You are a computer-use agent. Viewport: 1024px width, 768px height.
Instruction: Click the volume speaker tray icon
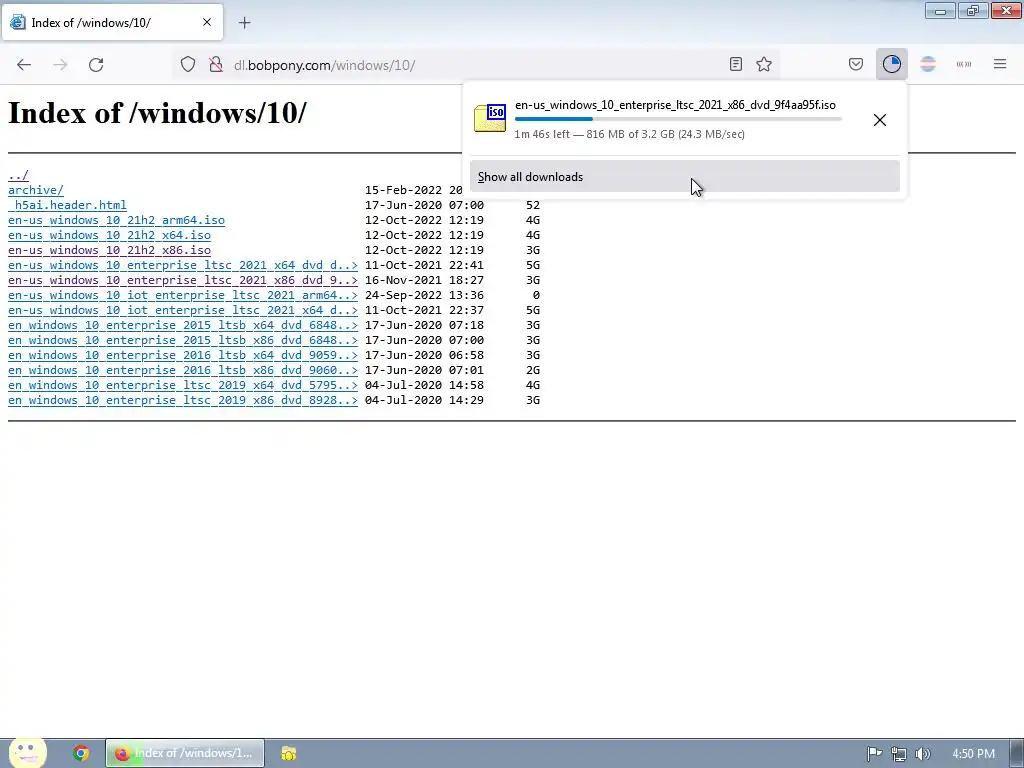922,754
